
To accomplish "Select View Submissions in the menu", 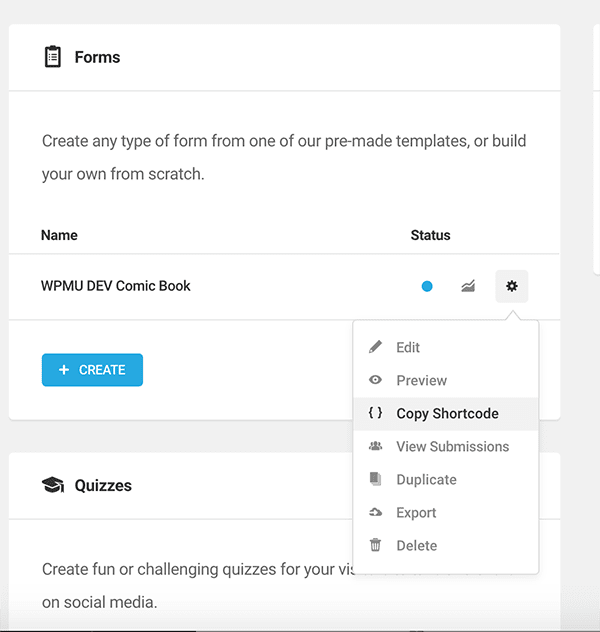I will 452,446.
